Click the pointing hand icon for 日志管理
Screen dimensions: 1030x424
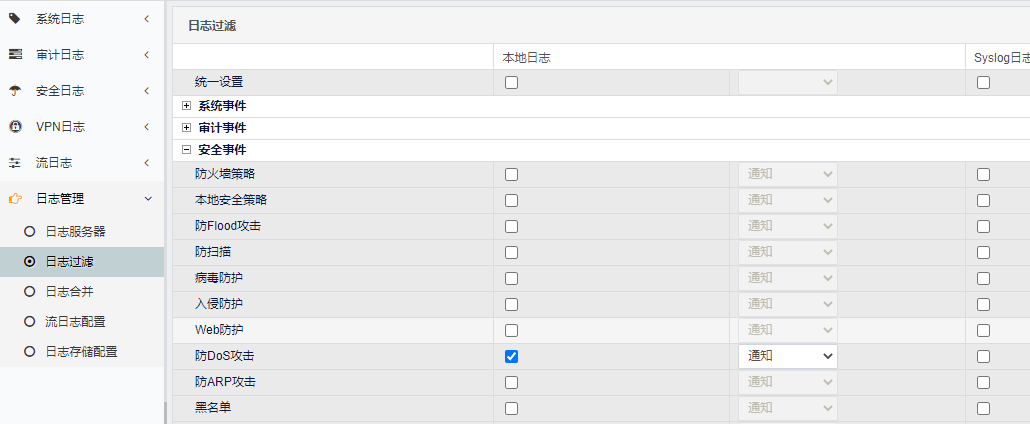[14, 199]
